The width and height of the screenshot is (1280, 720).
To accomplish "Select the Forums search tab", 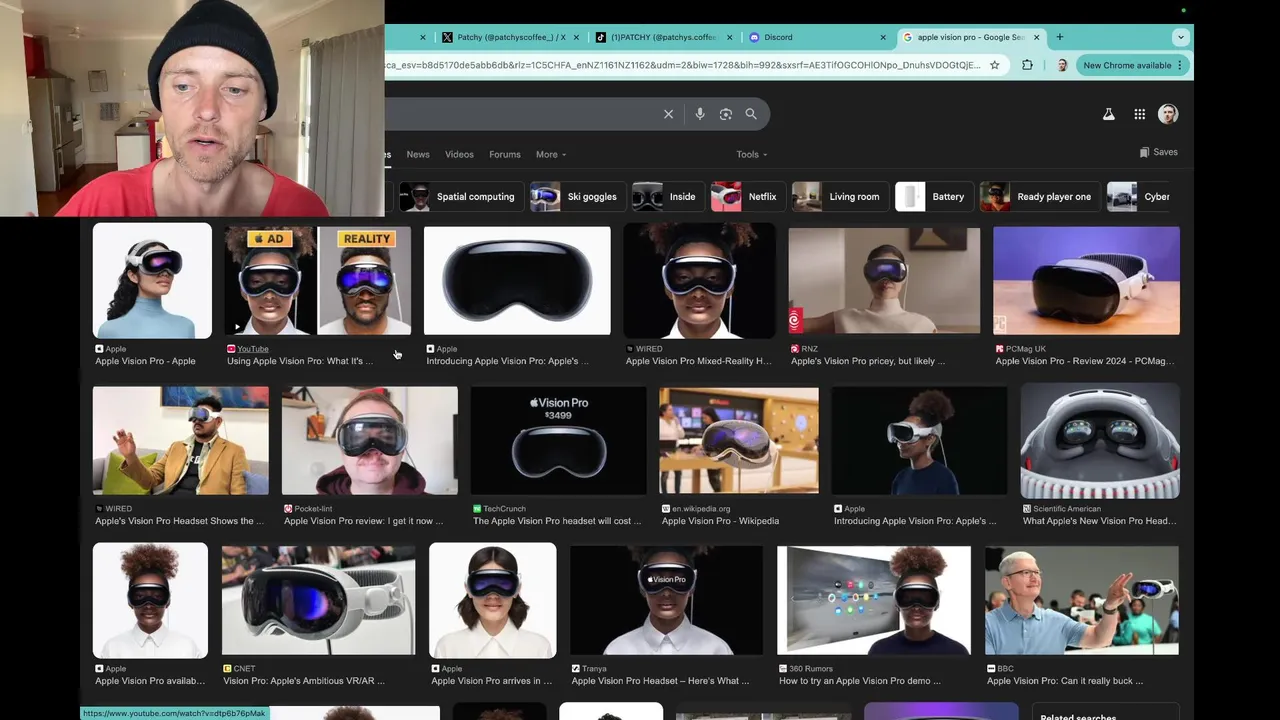I will 505,154.
